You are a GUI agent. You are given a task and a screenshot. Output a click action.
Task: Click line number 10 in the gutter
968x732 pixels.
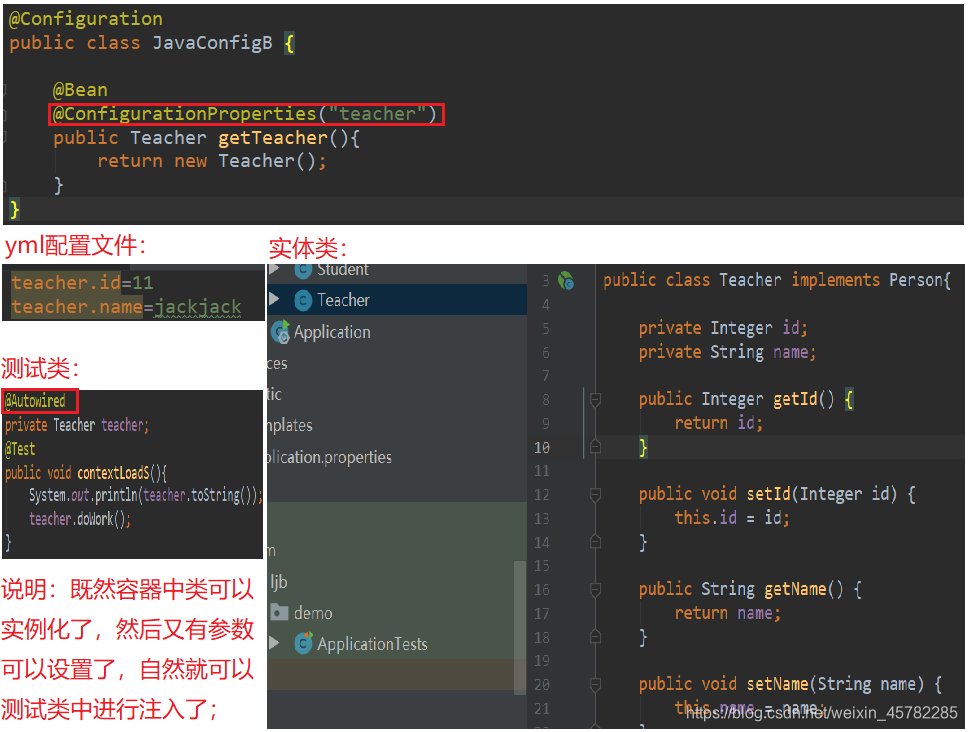pyautogui.click(x=541, y=447)
